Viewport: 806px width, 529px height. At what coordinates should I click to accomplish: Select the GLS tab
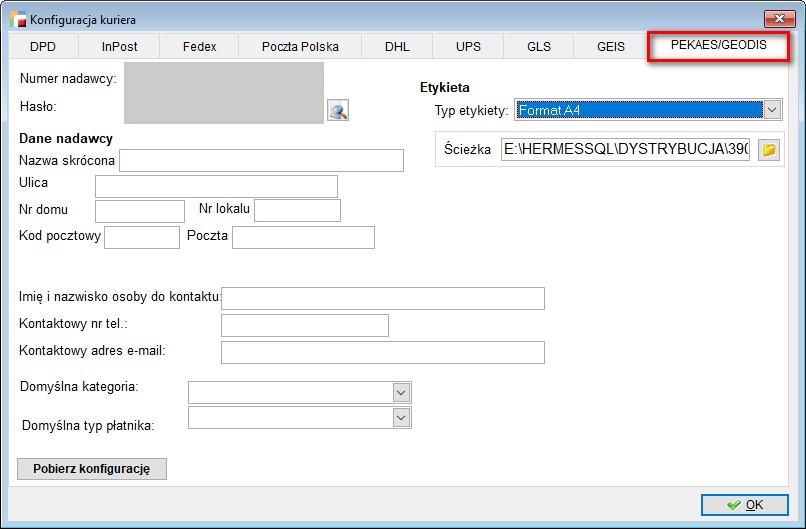539,46
